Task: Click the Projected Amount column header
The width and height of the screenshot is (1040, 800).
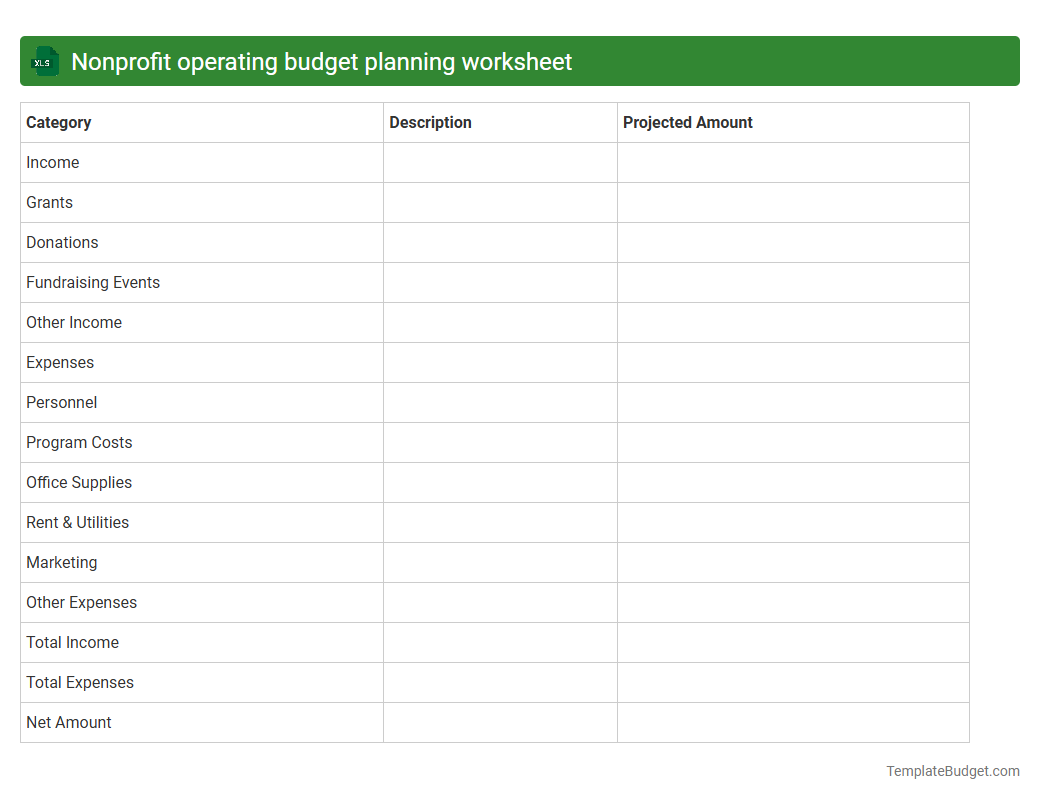Action: 687,122
